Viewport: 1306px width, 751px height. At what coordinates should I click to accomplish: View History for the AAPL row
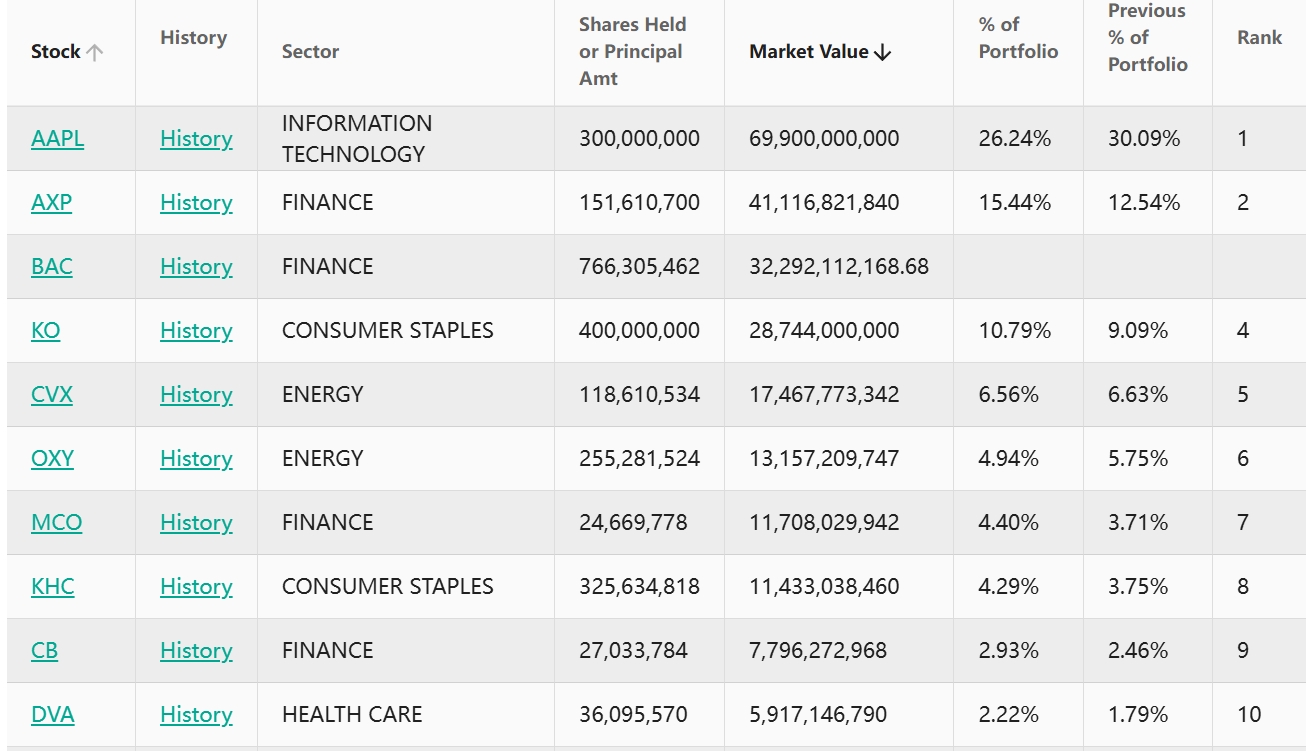196,139
